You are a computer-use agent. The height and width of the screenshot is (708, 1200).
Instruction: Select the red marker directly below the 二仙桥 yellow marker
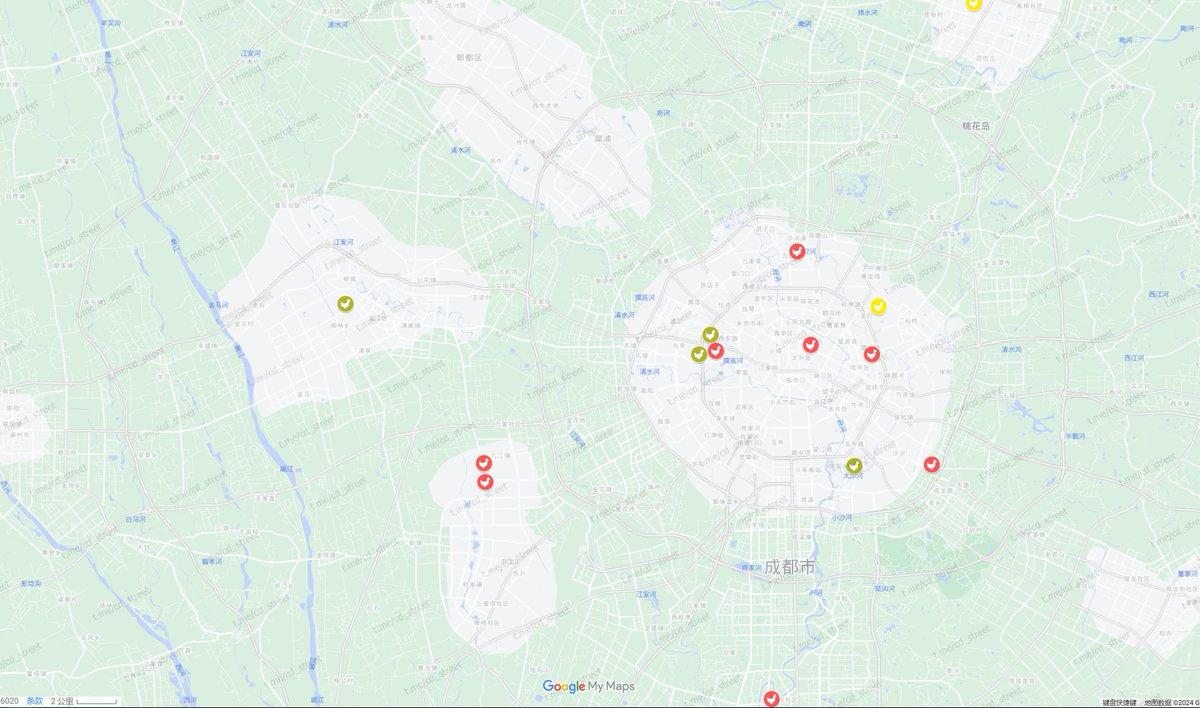coord(872,354)
